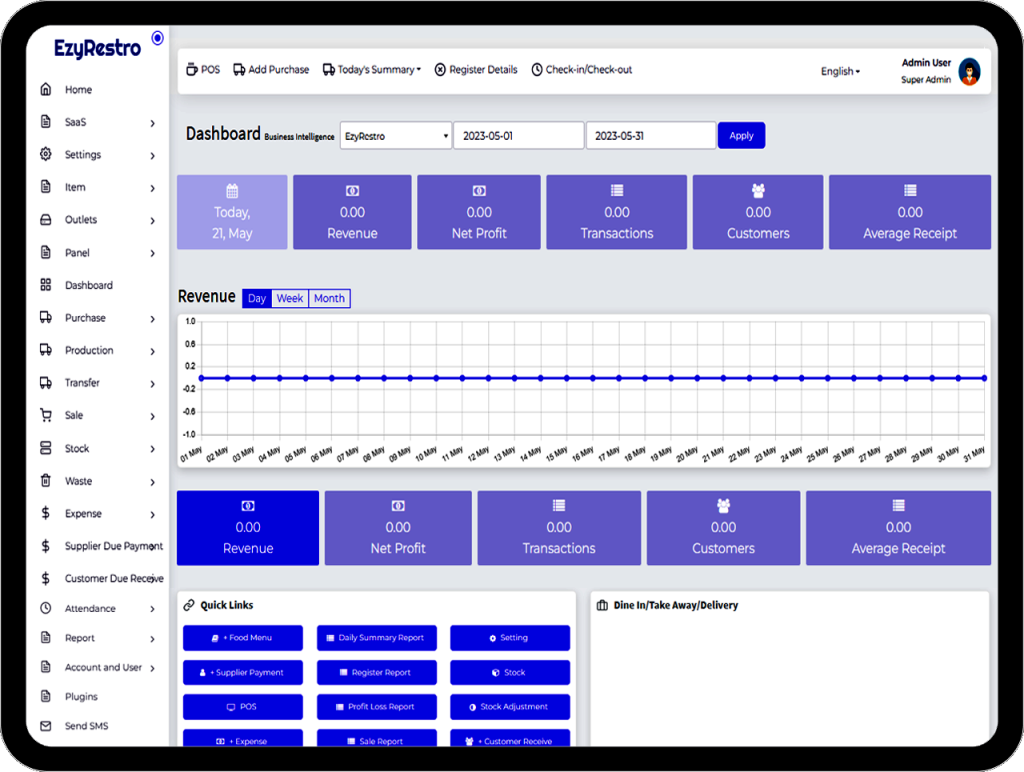Expand the Report menu in sidebar

[x=98, y=638]
